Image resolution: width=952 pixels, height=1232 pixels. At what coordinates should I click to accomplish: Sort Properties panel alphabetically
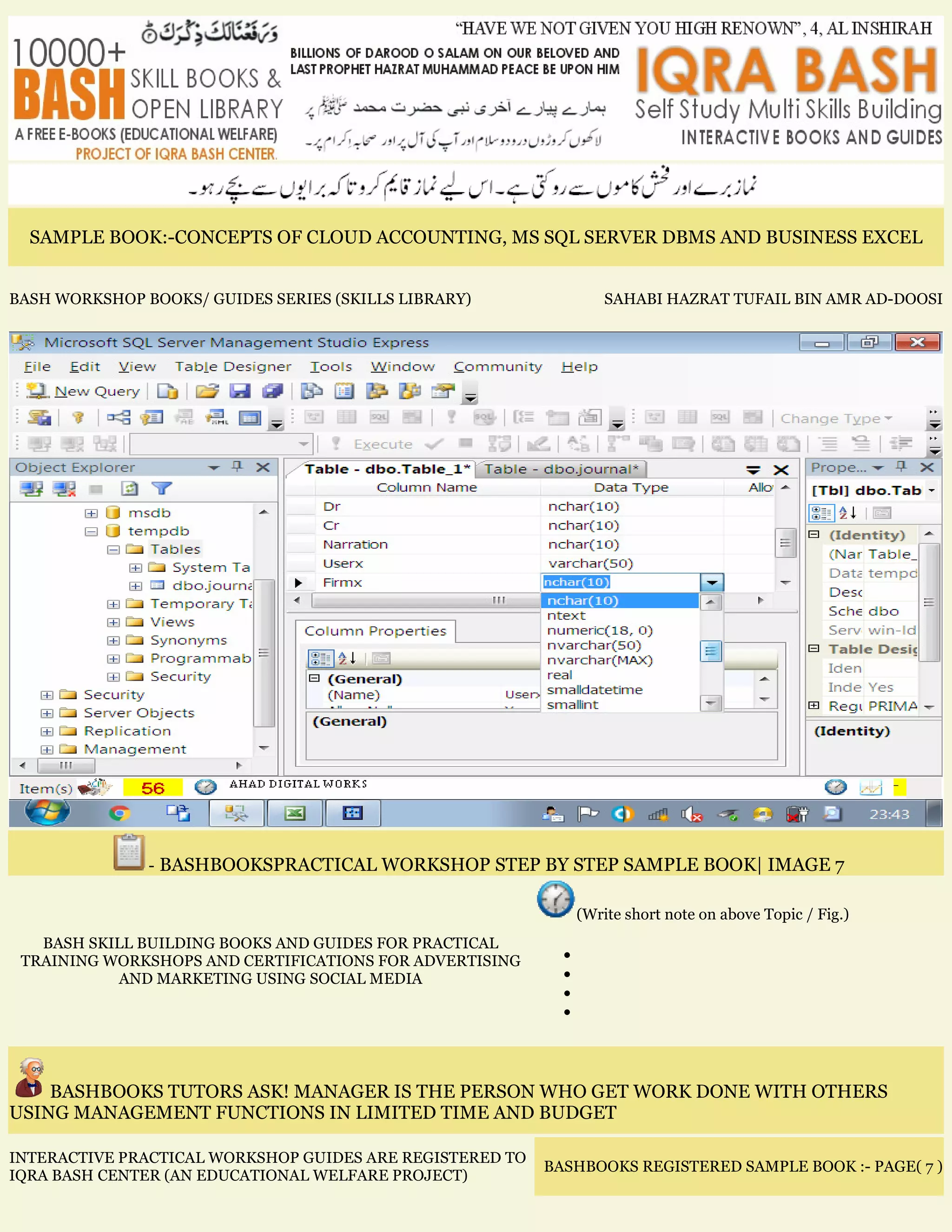(x=848, y=513)
